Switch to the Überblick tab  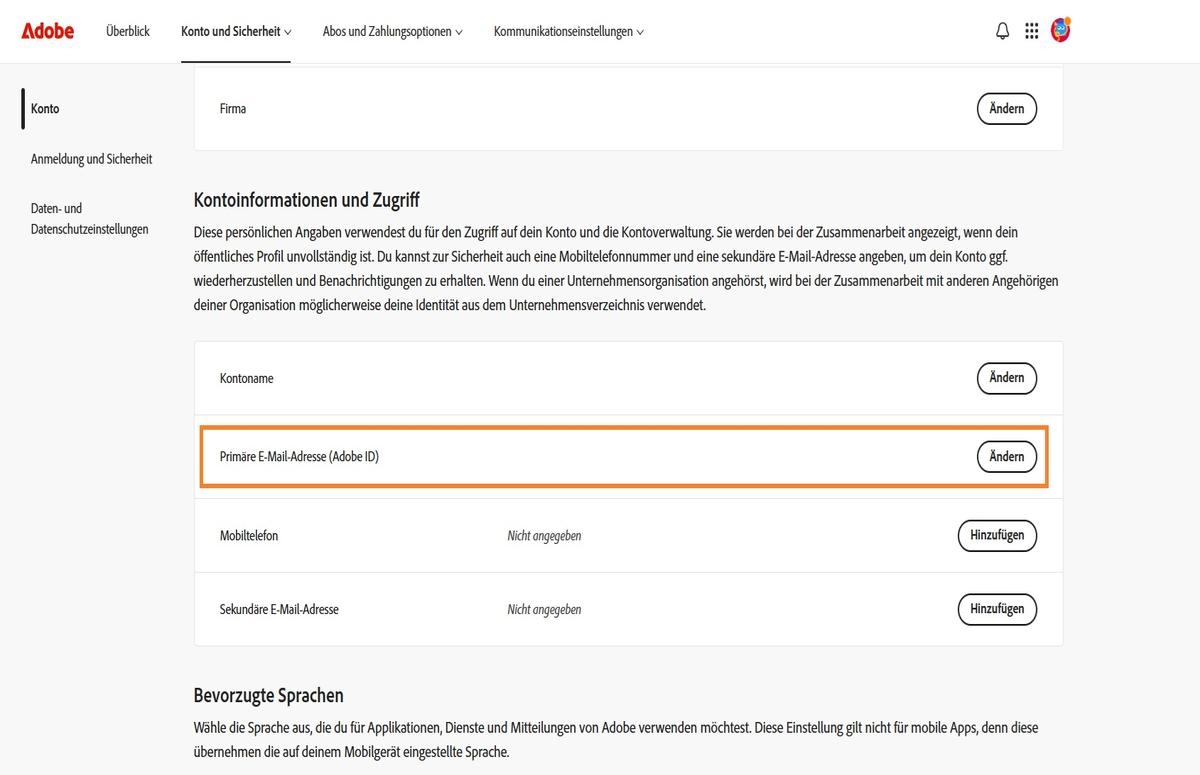click(x=128, y=31)
